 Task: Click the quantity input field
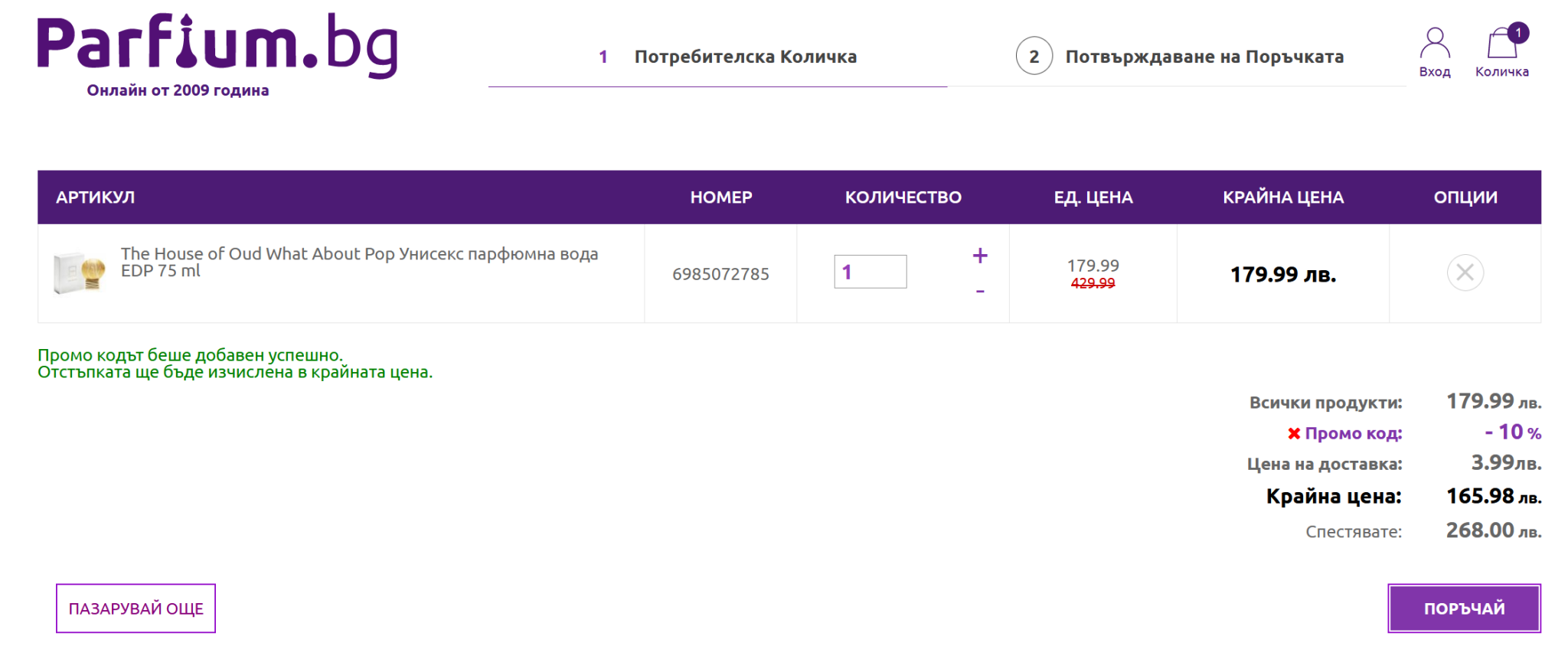pyautogui.click(x=870, y=272)
